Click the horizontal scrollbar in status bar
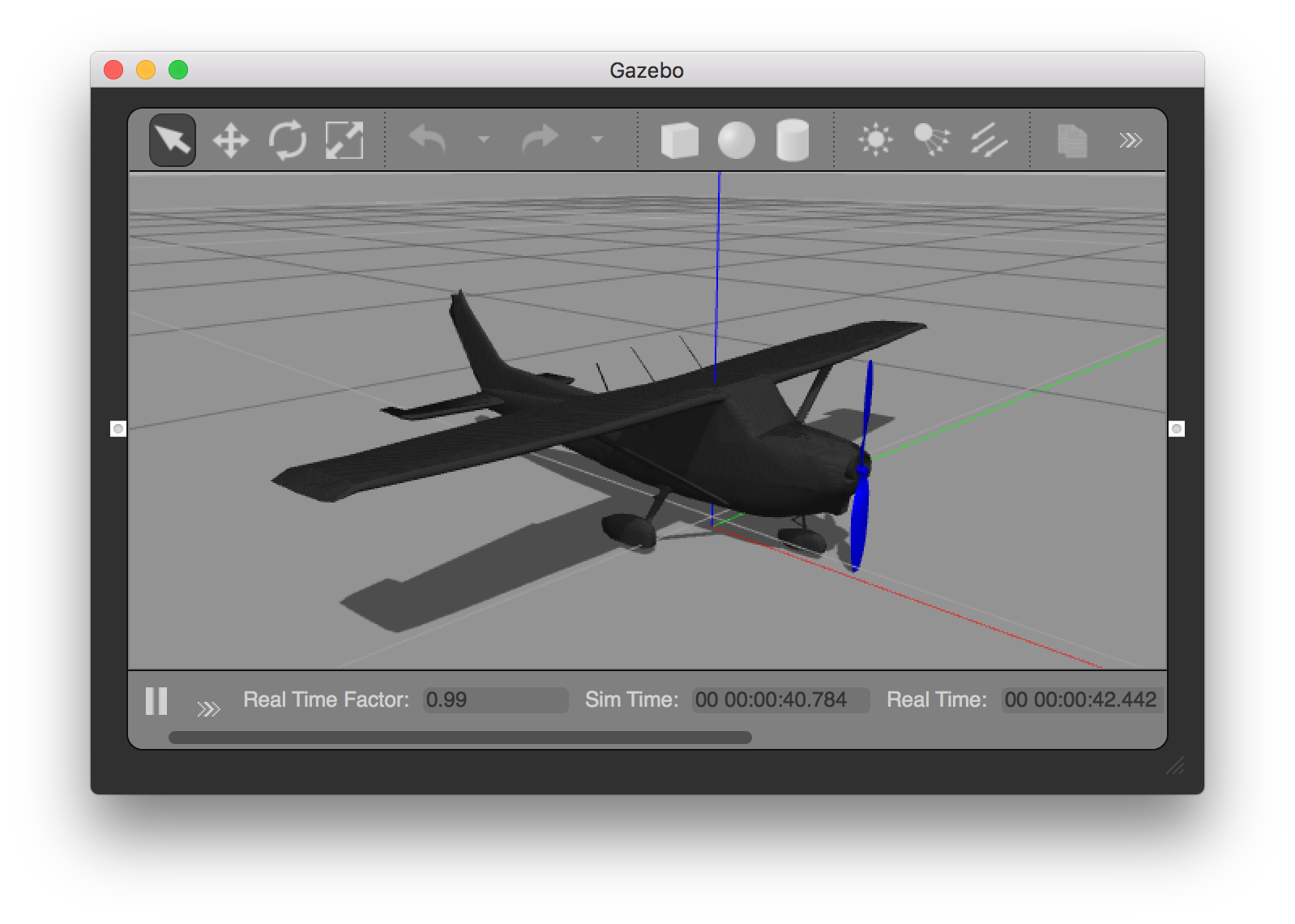This screenshot has width=1295, height=924. click(x=459, y=738)
